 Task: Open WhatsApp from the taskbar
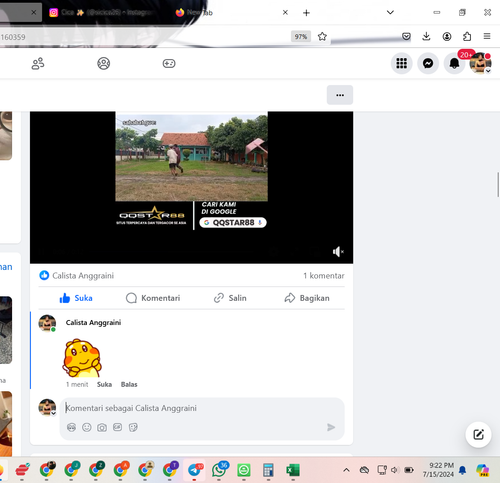click(219, 470)
